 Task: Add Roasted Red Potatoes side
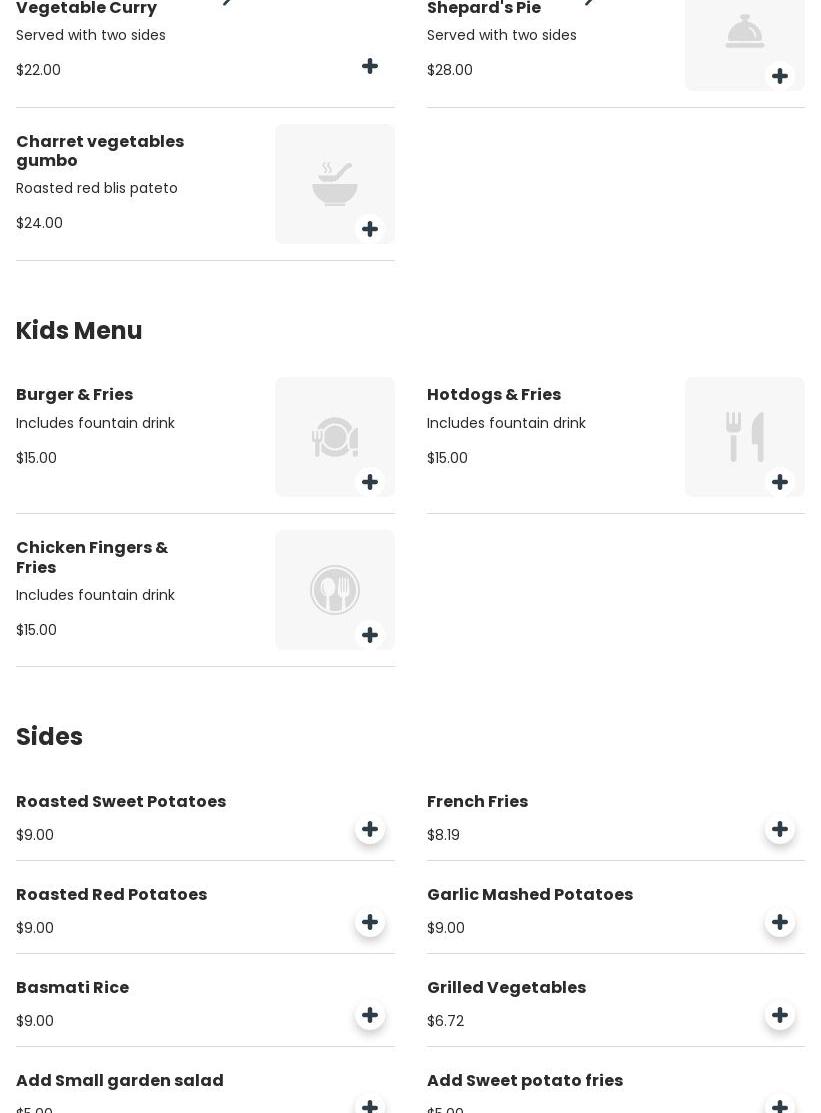point(370,923)
